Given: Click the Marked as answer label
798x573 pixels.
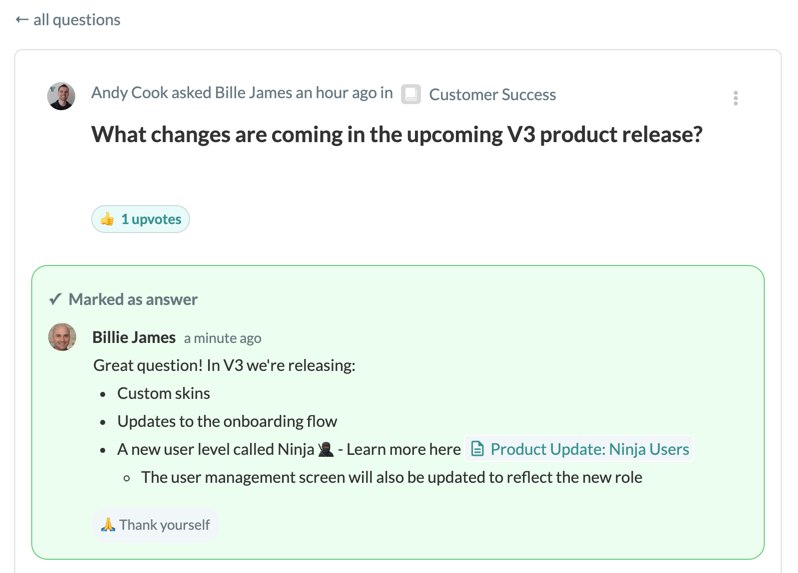Looking at the screenshot, I should [133, 299].
